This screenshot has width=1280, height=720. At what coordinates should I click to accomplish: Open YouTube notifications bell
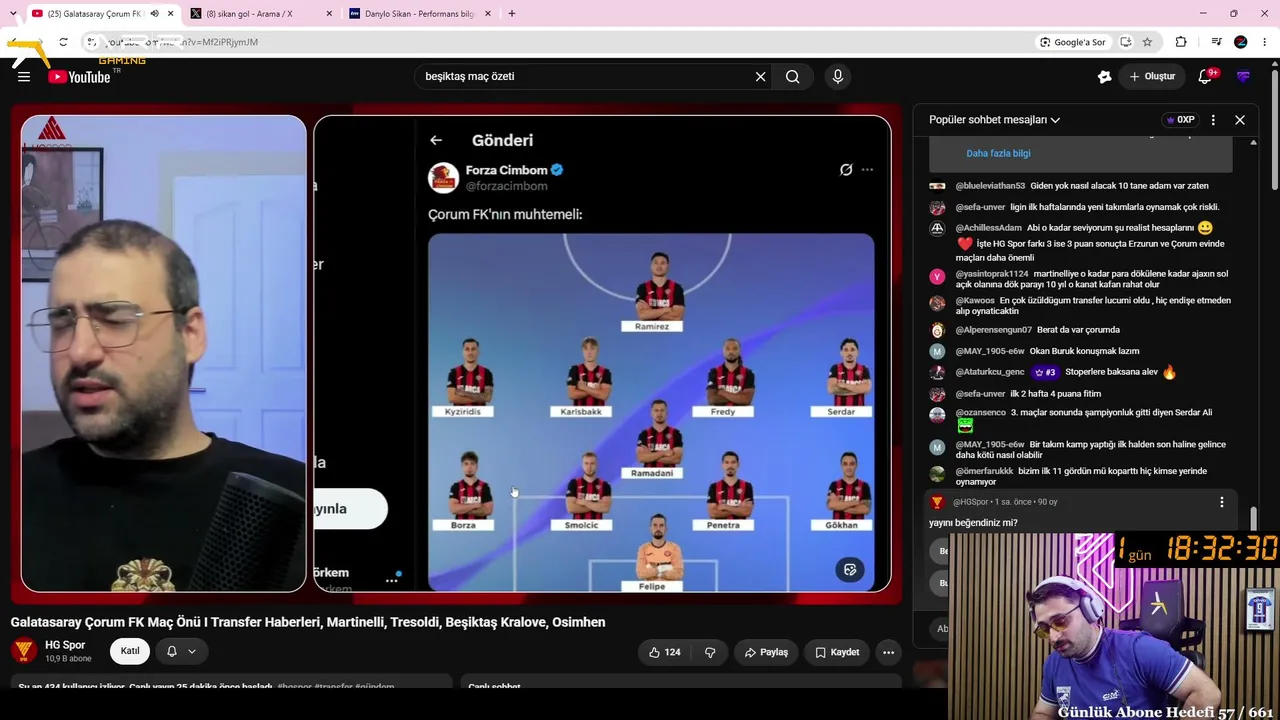pos(1206,76)
